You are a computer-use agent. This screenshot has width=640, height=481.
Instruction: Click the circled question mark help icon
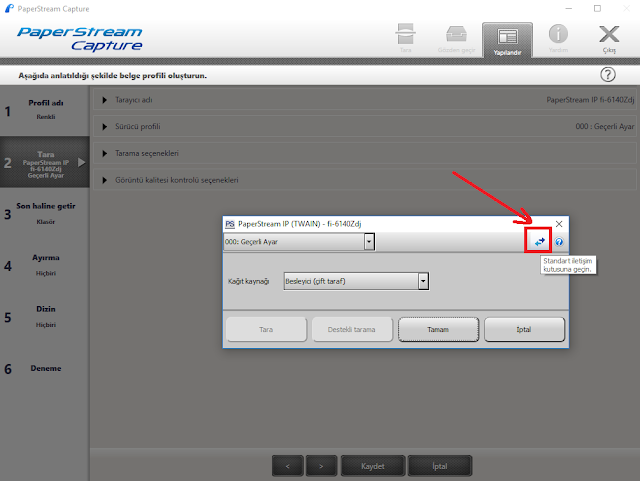[608, 75]
